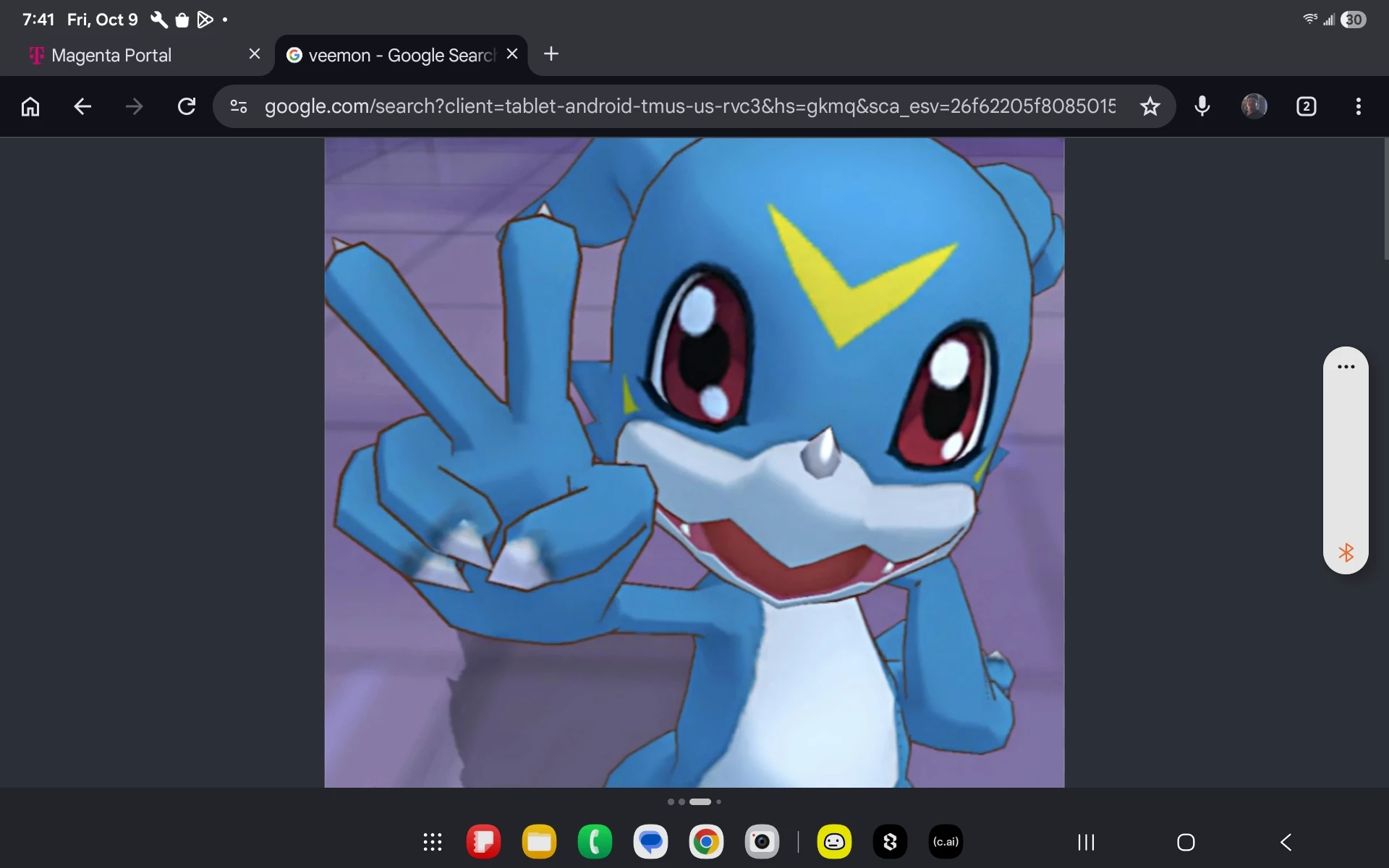Close the veemon Google Search tab
Image resolution: width=1389 pixels, height=868 pixels.
pos(512,54)
